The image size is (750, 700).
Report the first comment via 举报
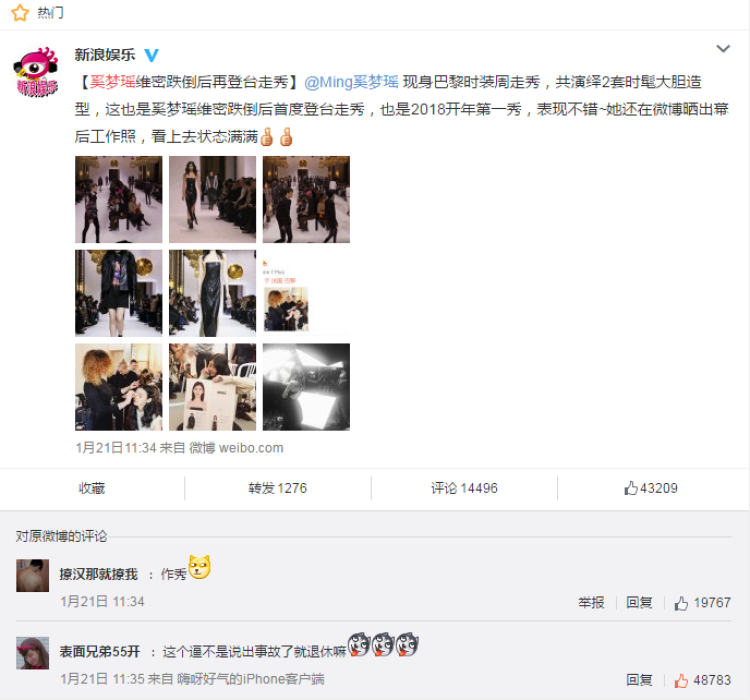[591, 602]
